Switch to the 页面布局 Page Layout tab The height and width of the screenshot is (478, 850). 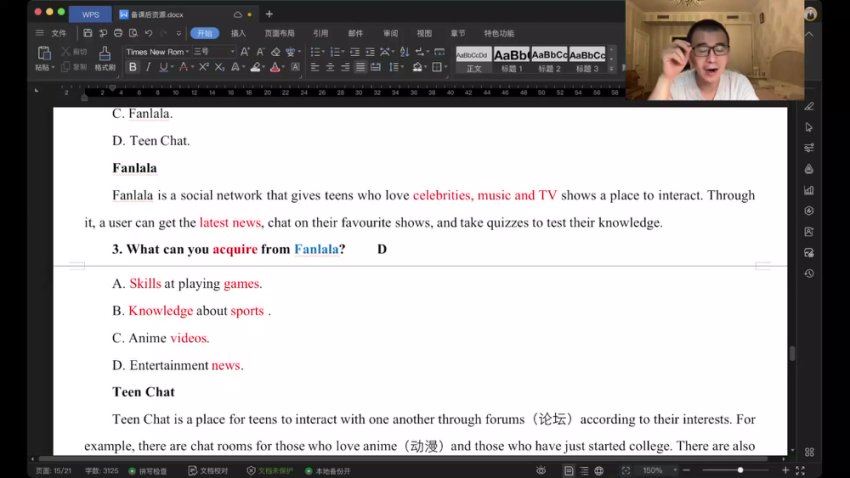click(x=280, y=33)
